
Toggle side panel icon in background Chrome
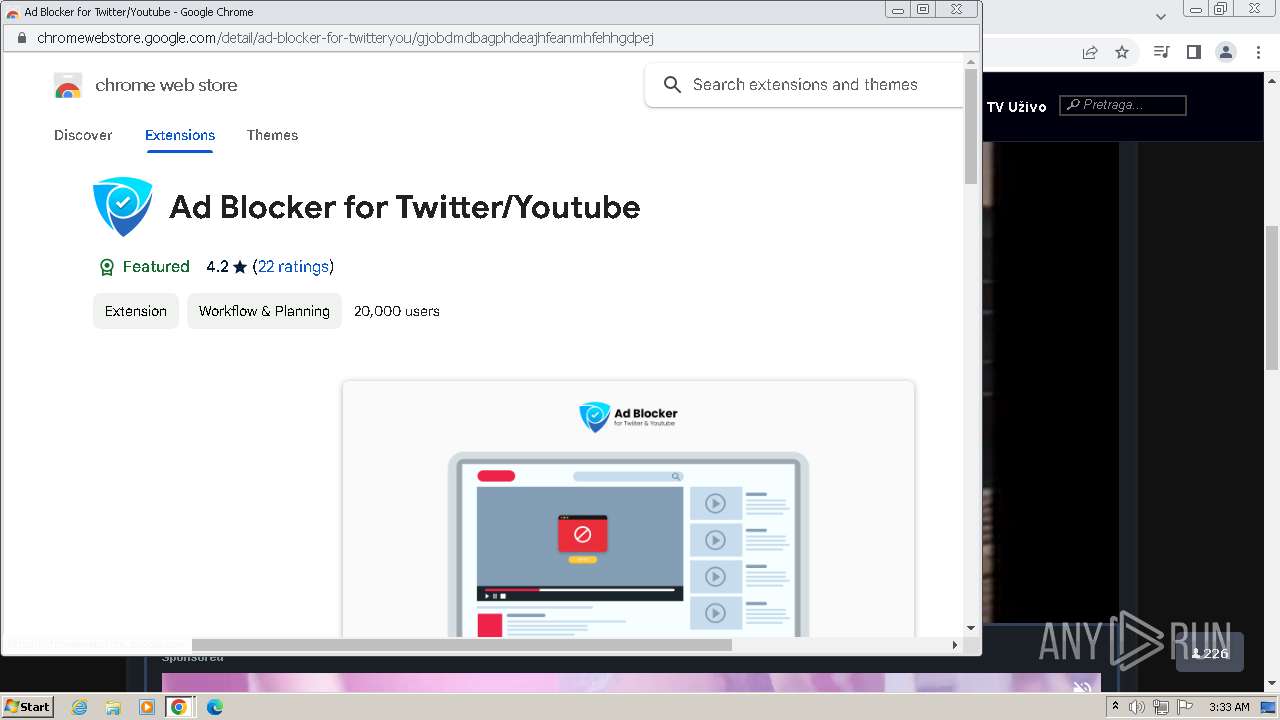coord(1193,52)
